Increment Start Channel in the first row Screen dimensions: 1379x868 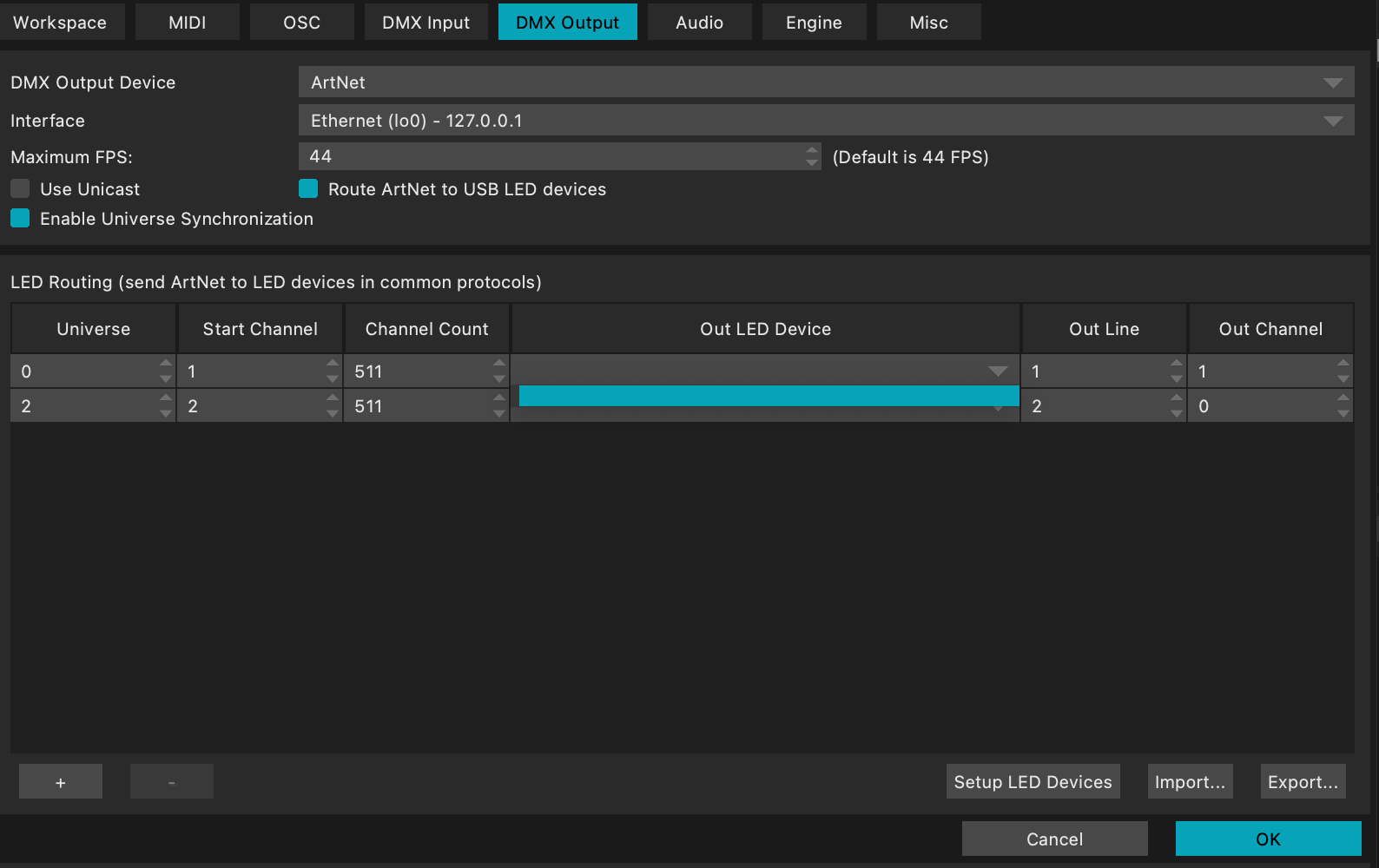[x=333, y=364]
